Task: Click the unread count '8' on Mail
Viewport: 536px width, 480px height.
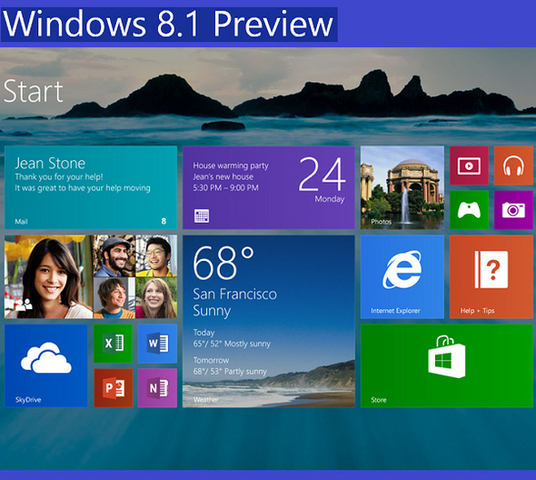Action: tap(164, 221)
